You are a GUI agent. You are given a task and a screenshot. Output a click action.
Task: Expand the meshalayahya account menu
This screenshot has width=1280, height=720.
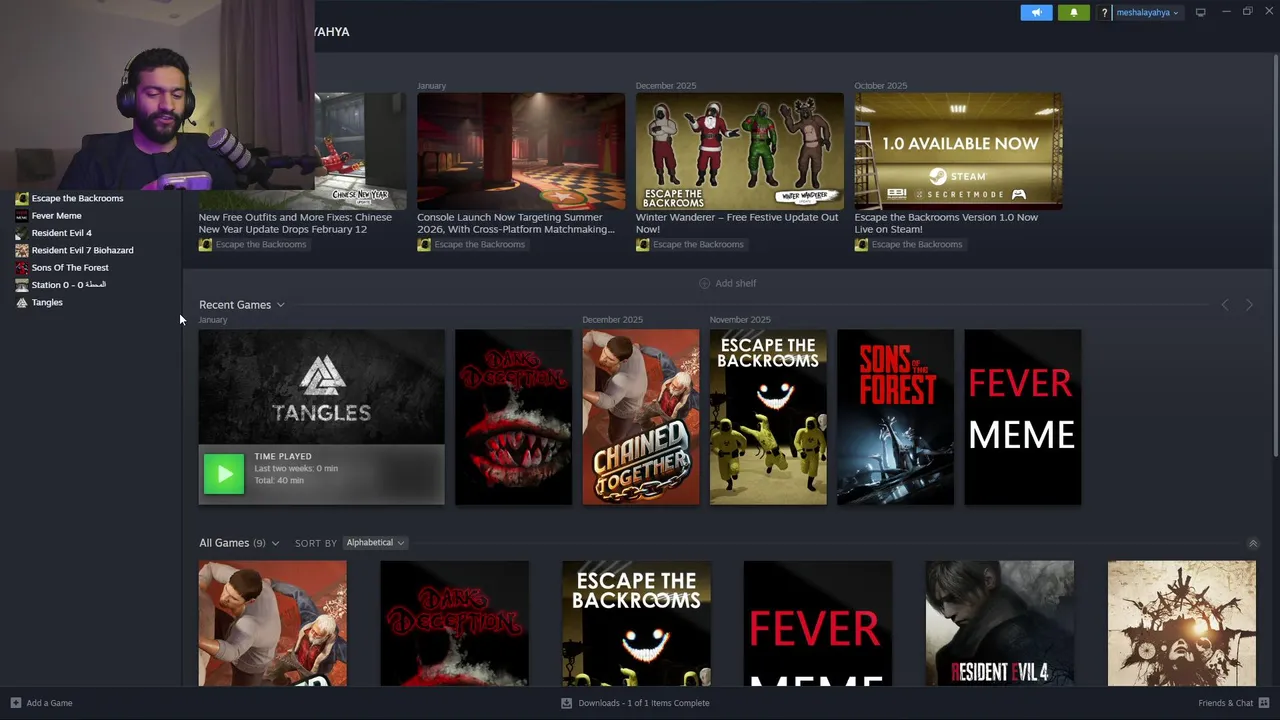click(x=1148, y=13)
